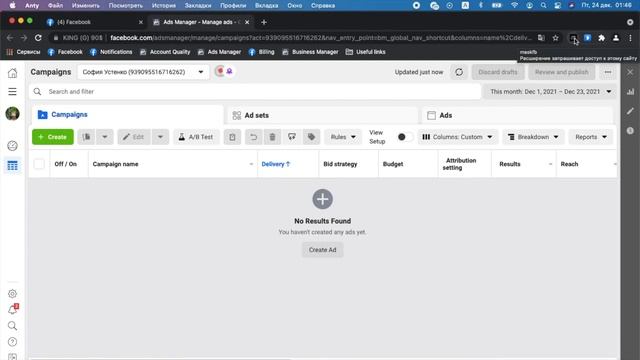
Task: Click the Create Ad button
Action: 322,250
